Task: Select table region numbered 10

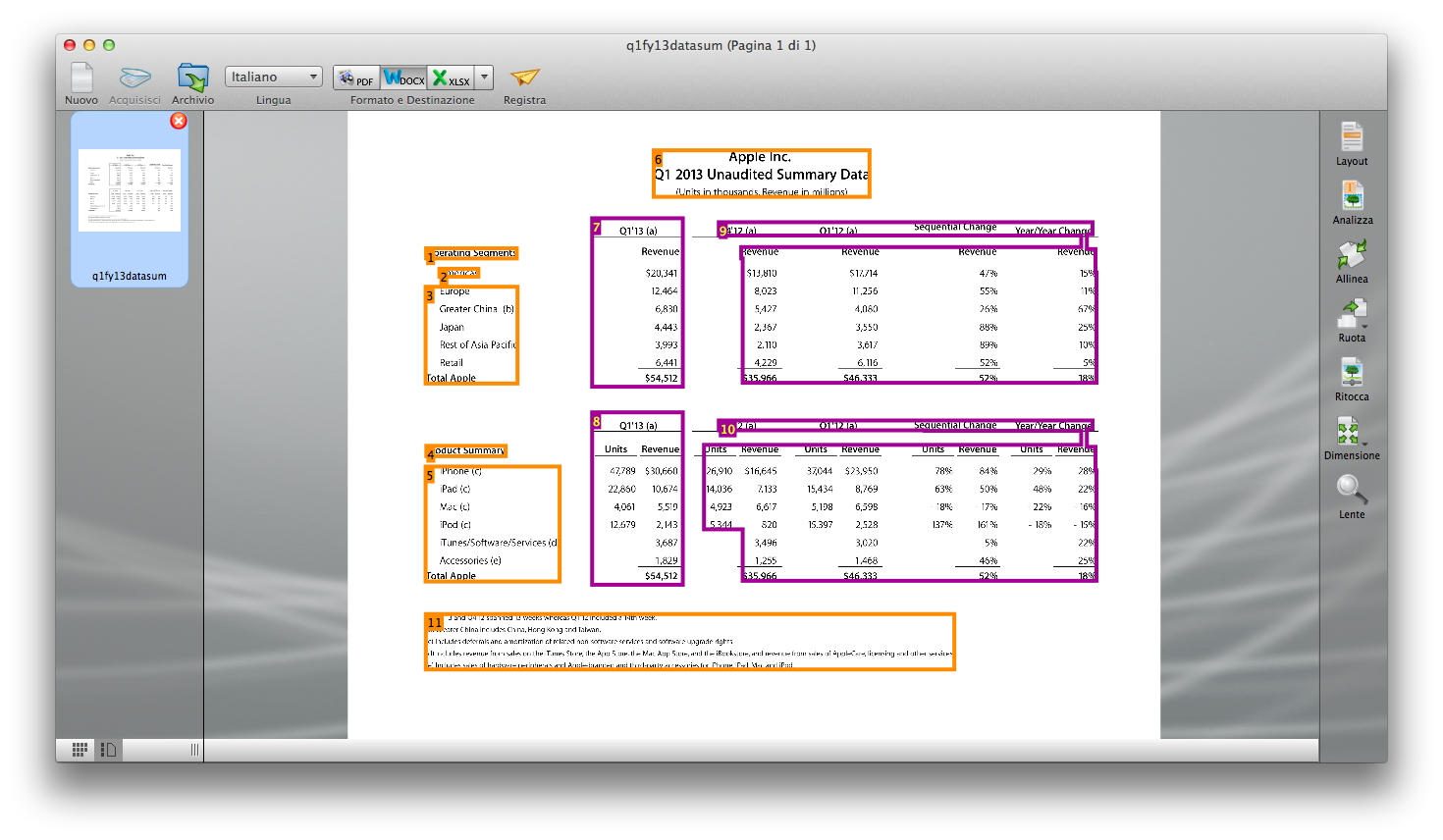Action: [906, 427]
